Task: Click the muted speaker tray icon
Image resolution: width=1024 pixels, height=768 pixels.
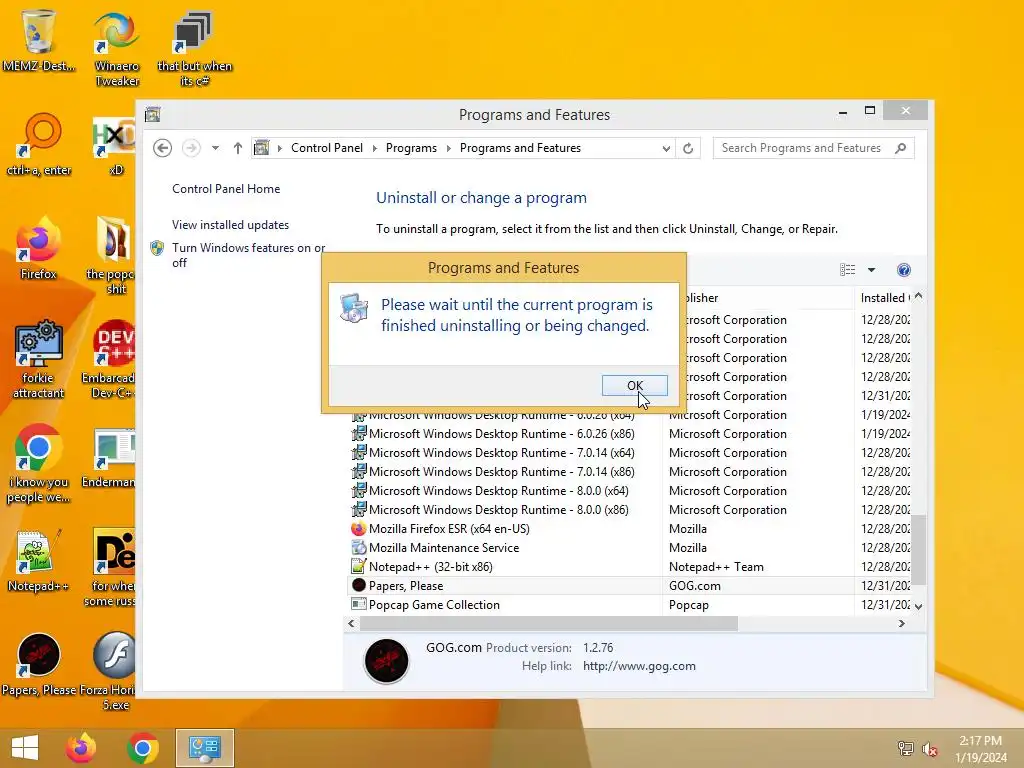Action: [x=929, y=748]
